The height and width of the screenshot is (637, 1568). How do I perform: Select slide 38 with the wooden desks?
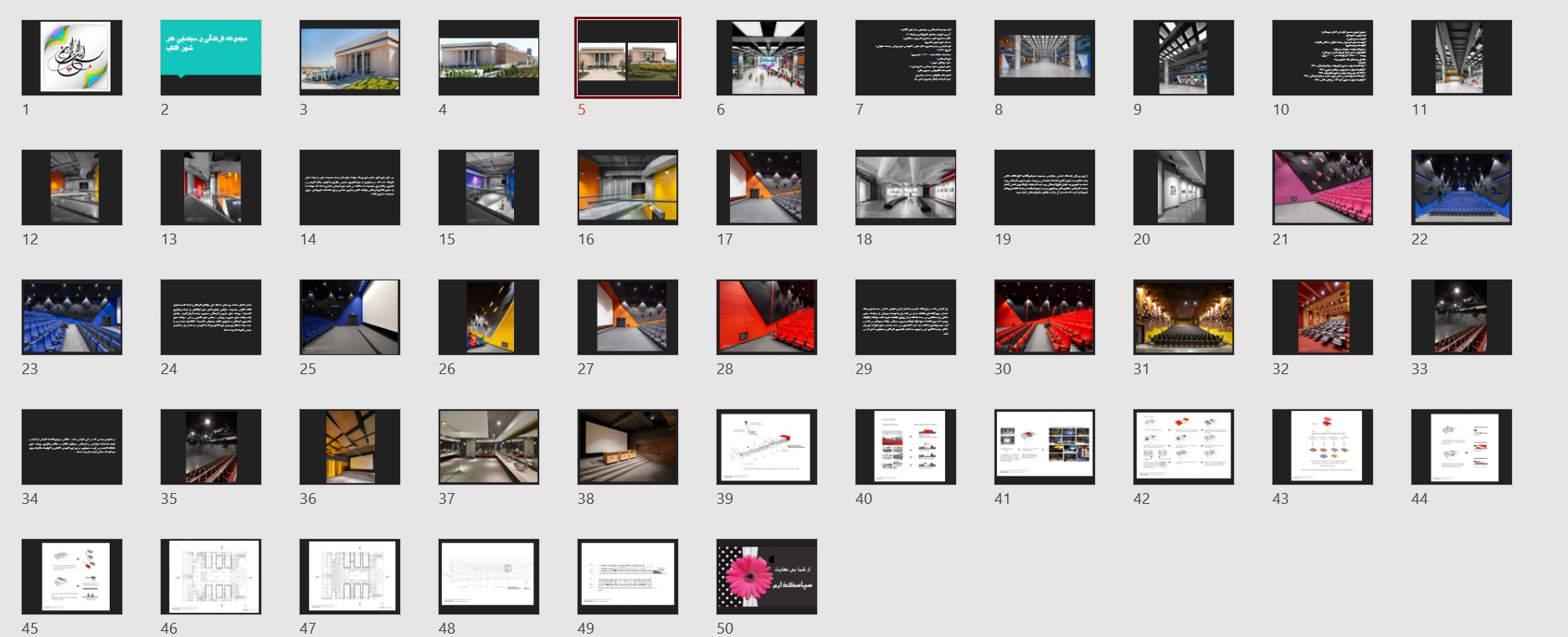click(x=628, y=447)
